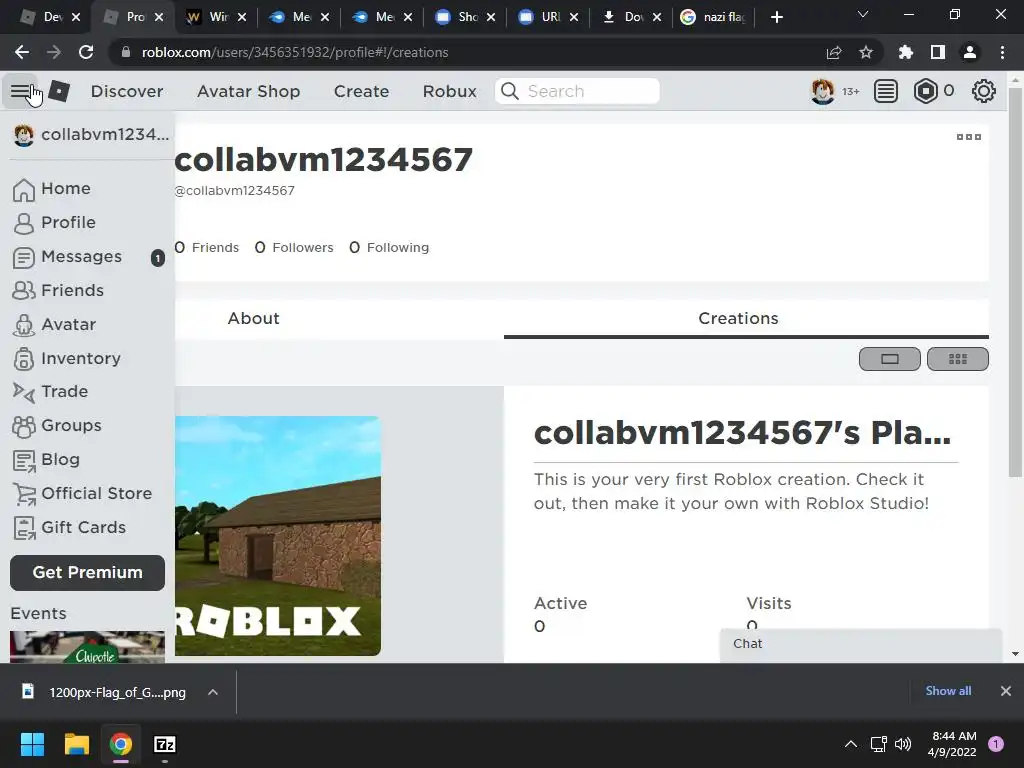1024x768 pixels.
Task: Toggle the hamburger navigation menu
Action: tap(20, 91)
